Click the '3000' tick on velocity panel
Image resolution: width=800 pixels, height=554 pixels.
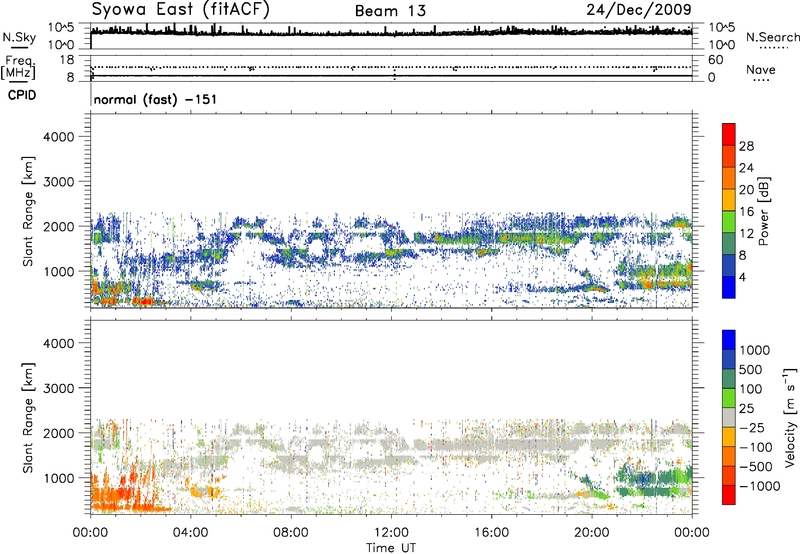click(58, 388)
